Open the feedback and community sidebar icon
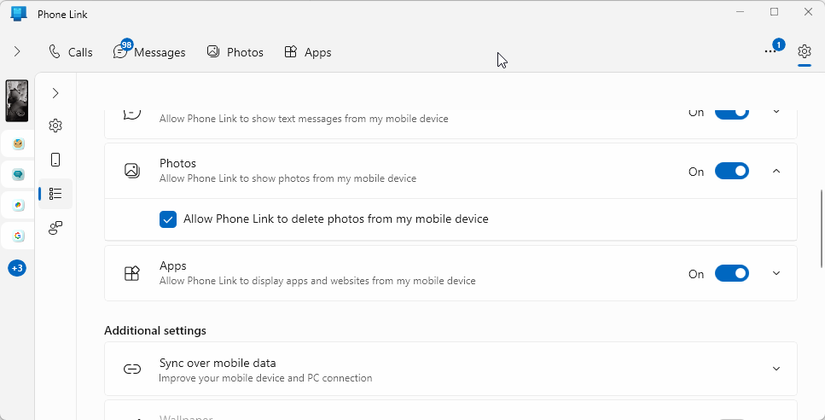The image size is (825, 420). pyautogui.click(x=56, y=228)
